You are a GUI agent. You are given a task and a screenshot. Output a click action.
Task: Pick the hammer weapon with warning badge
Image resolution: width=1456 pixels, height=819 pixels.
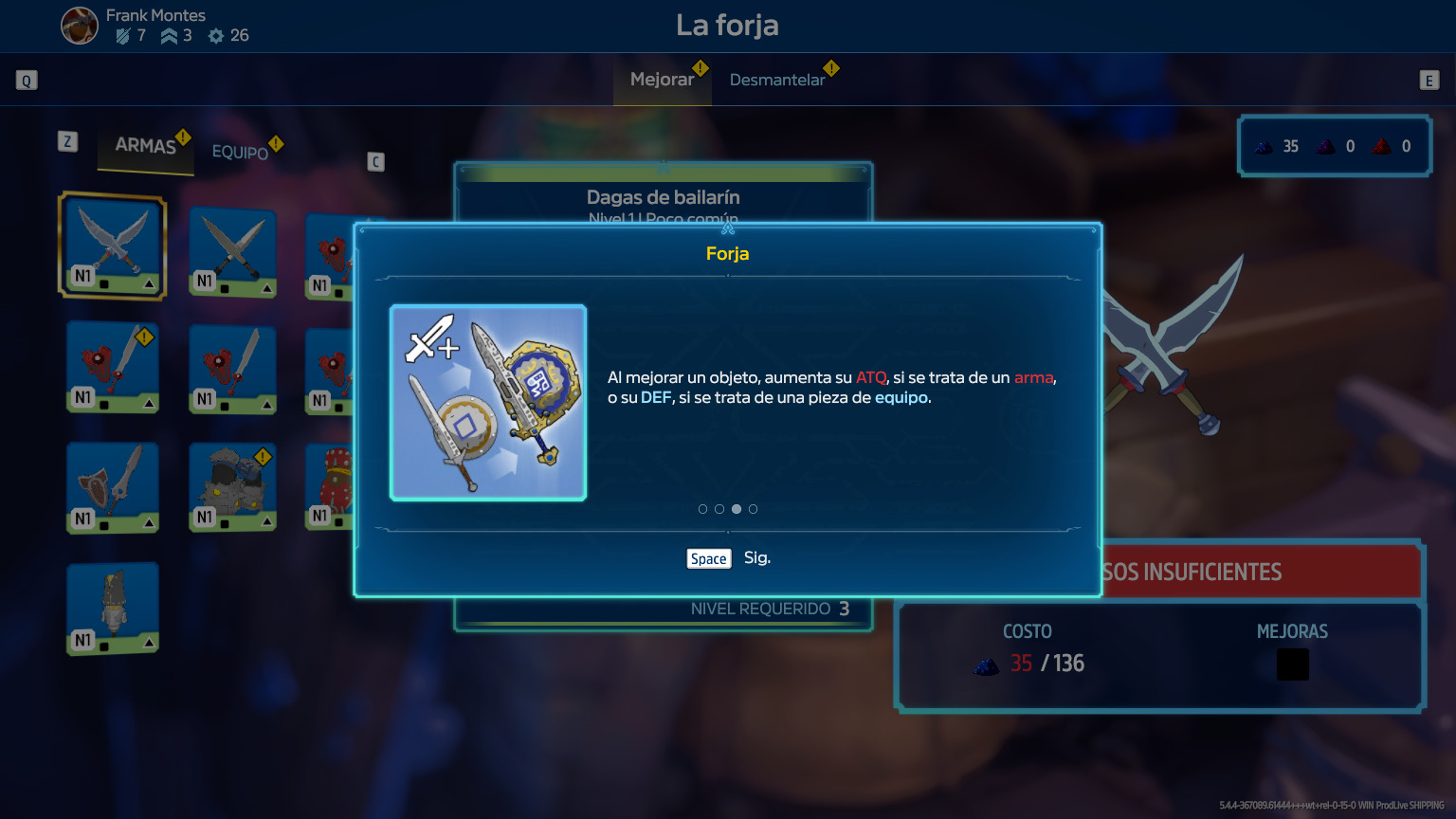pos(113,367)
